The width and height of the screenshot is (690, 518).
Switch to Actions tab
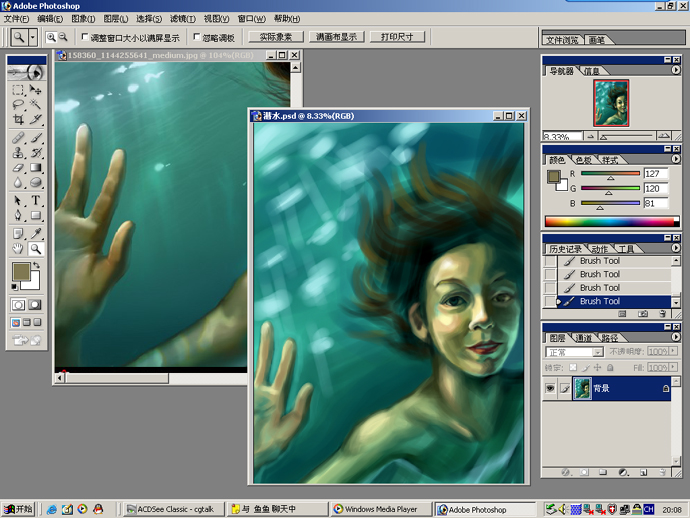(x=599, y=249)
